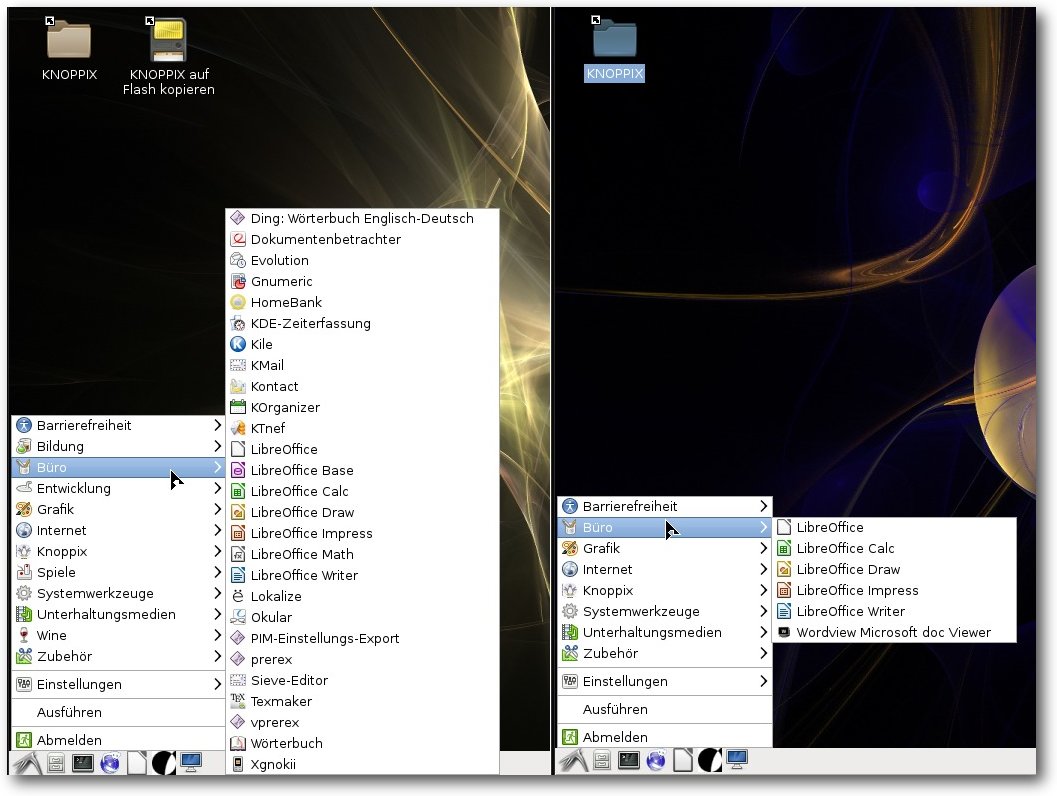Click the LibreOffice Math icon
The height and width of the screenshot is (796, 1057).
click(x=237, y=554)
